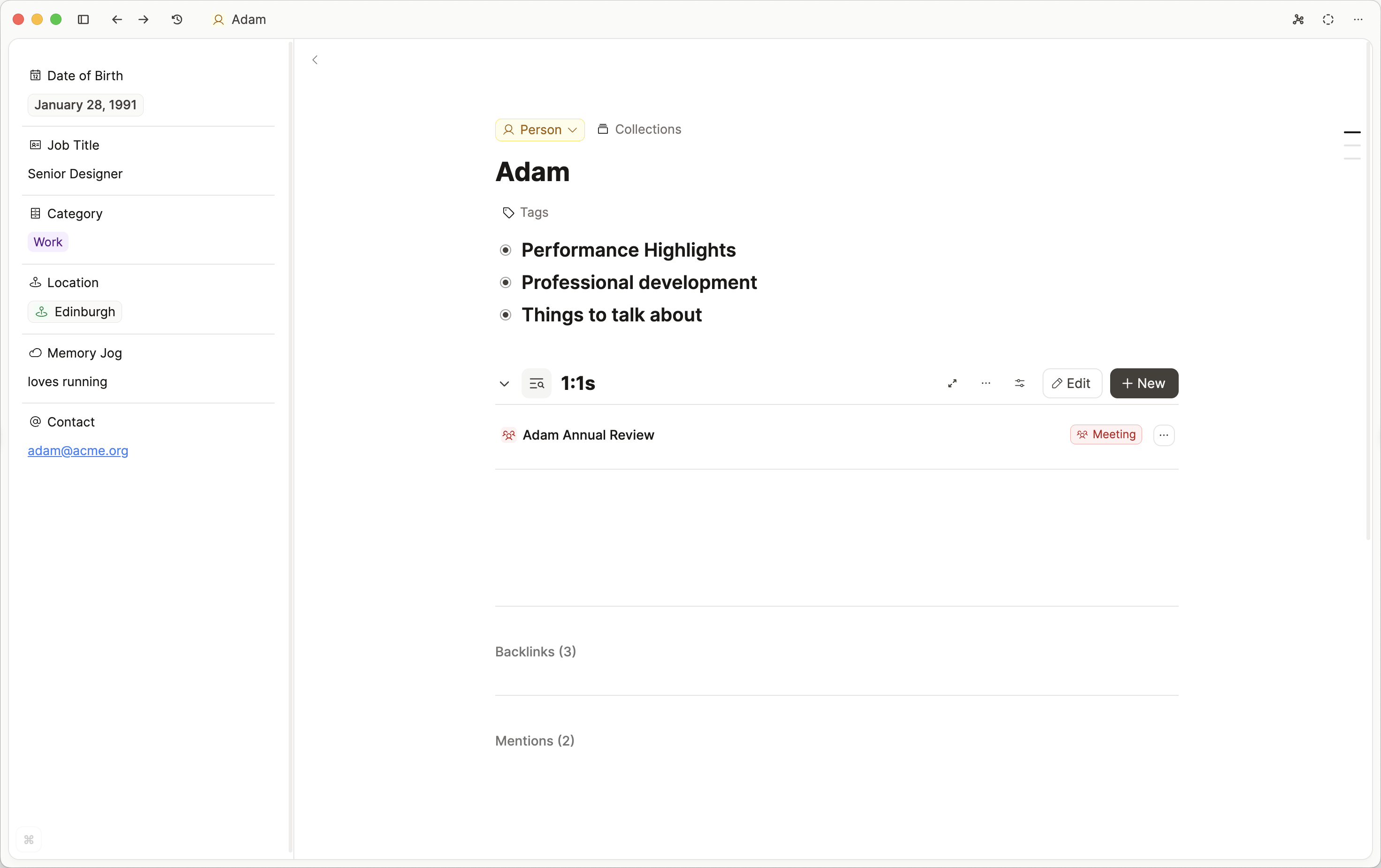Image resolution: width=1381 pixels, height=868 pixels.
Task: Open the history clock icon
Action: point(177,20)
